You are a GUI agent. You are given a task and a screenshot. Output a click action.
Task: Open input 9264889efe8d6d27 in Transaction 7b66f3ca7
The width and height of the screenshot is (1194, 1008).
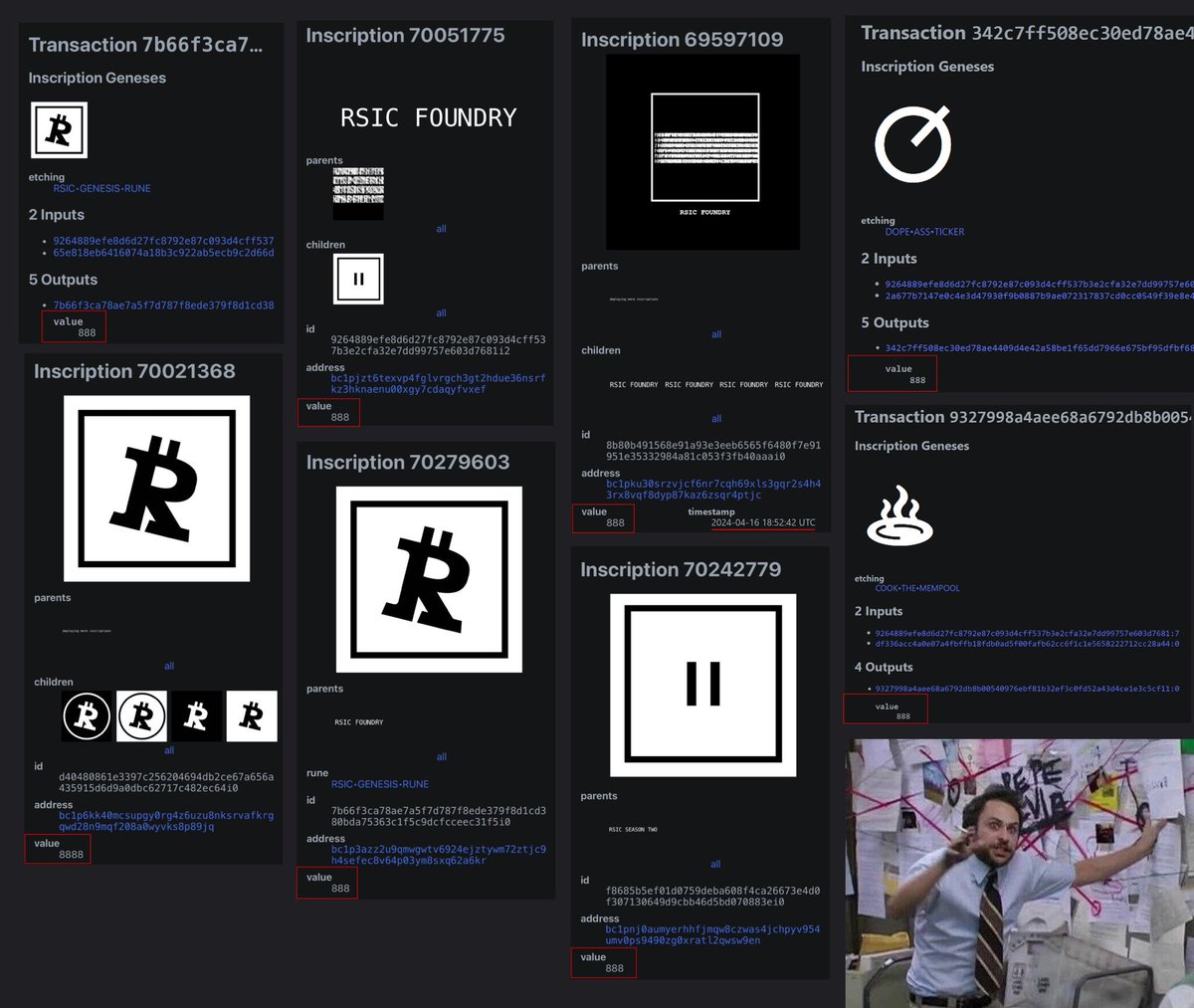tap(163, 241)
